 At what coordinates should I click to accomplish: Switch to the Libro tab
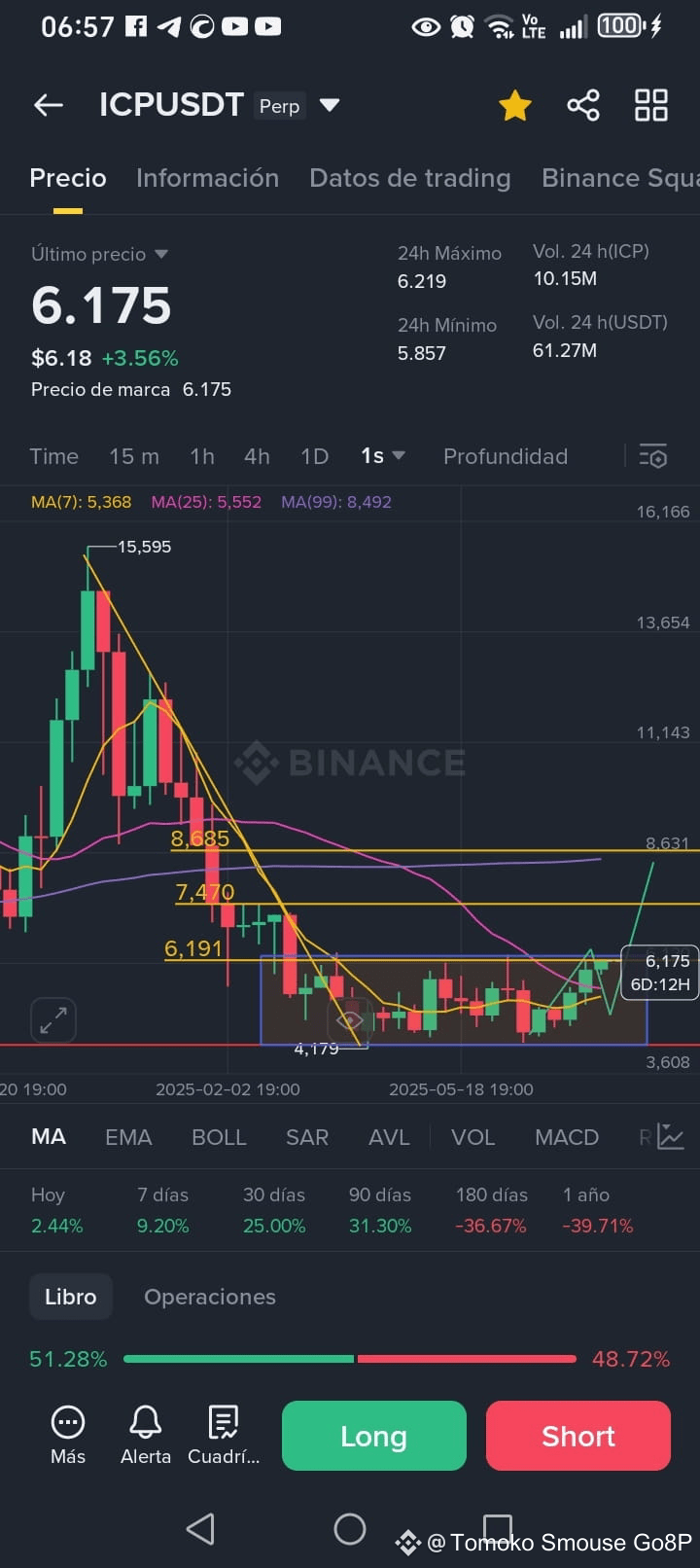click(x=71, y=1297)
